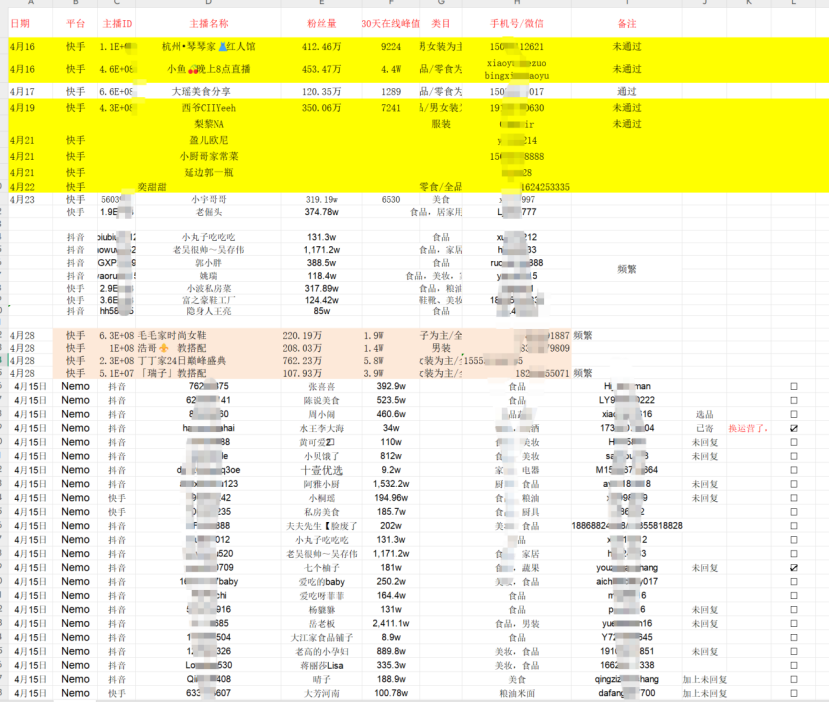Click the 小鱼 晚上8点直播 cell
This screenshot has width=829, height=702.
[209, 69]
